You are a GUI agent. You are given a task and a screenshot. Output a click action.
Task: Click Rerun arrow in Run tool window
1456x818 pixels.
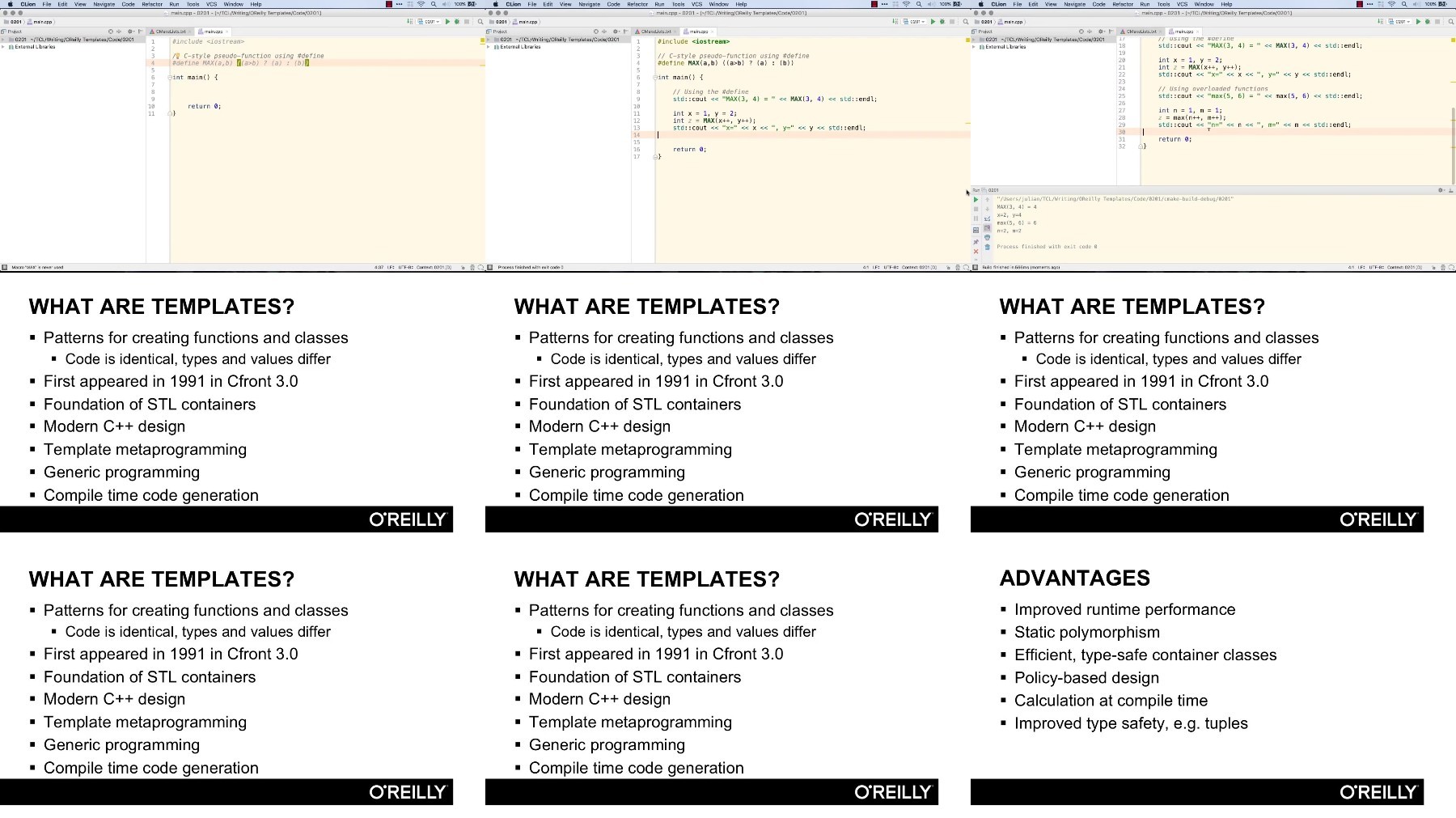point(976,200)
